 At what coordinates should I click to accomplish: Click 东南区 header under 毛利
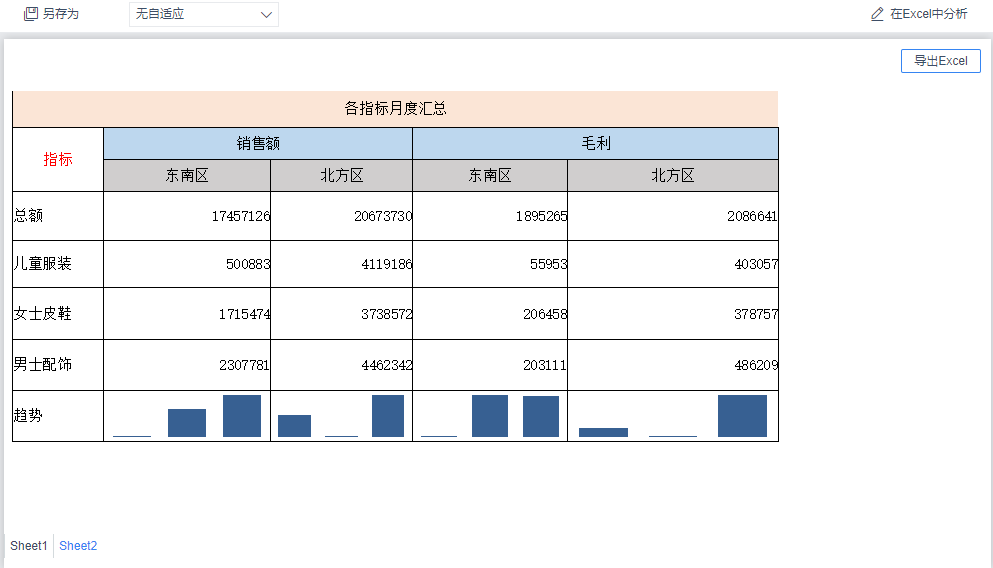pos(490,175)
